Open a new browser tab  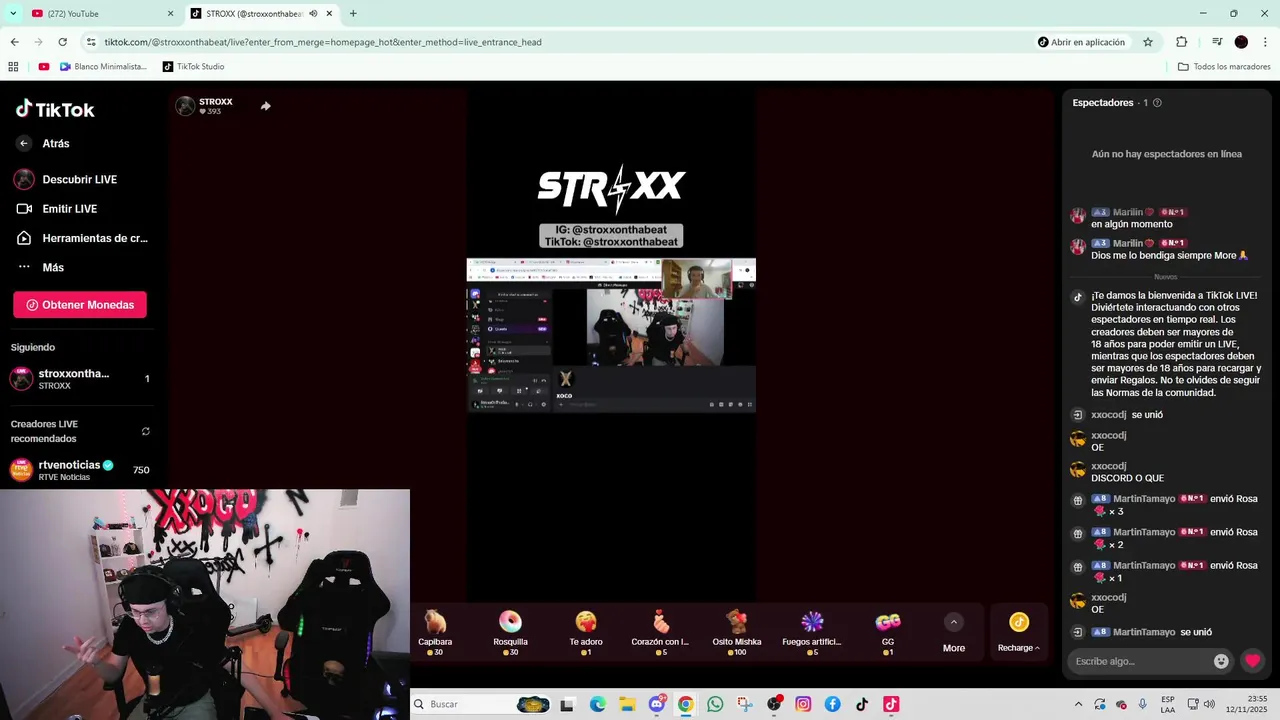(353, 14)
